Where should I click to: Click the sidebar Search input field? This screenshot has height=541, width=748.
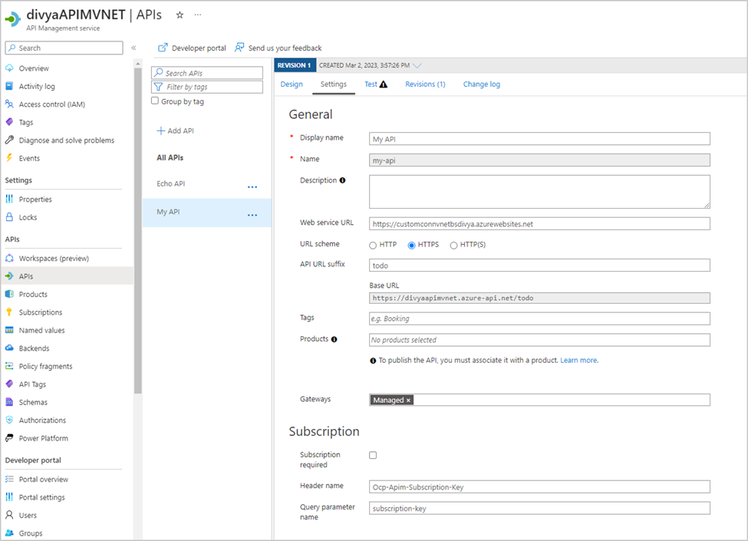[x=64, y=48]
